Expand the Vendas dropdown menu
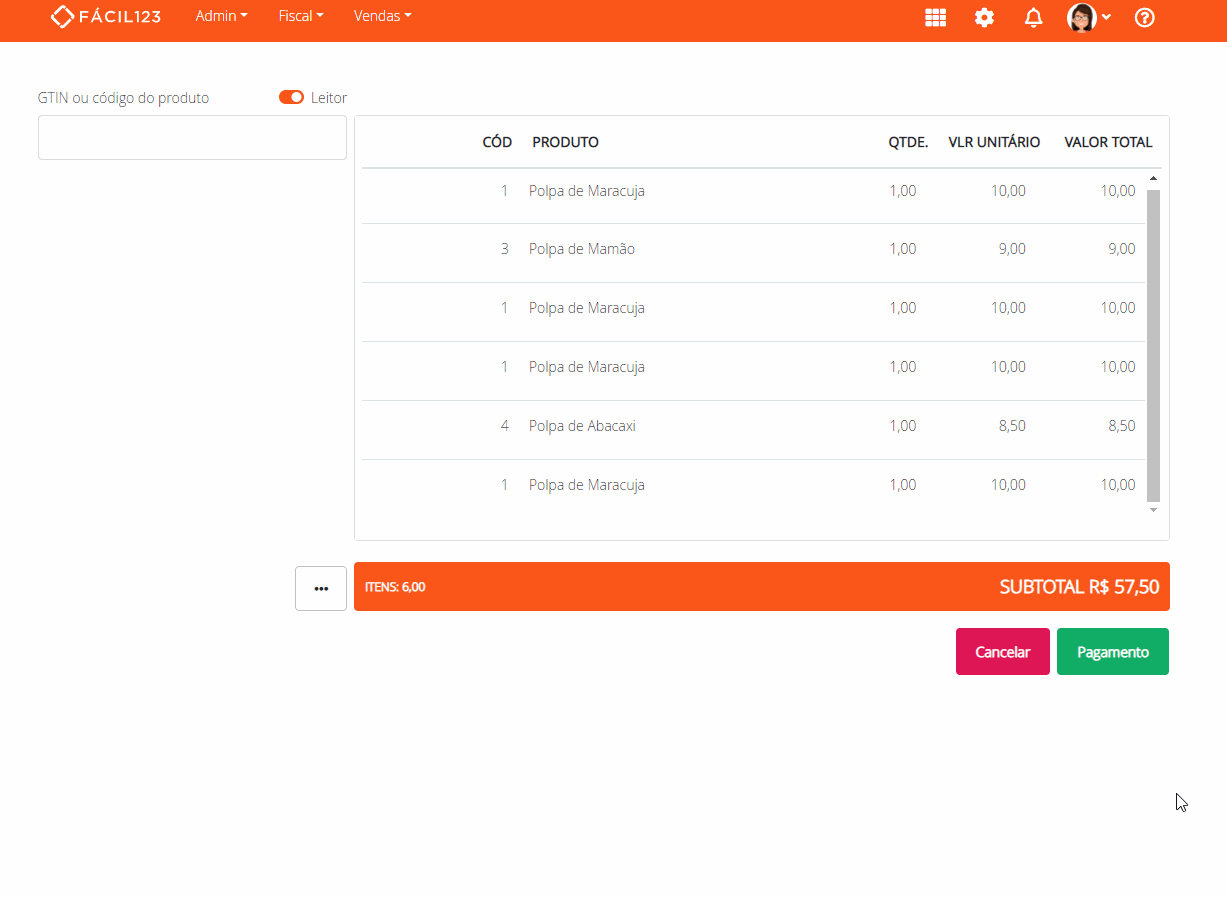Viewport: 1227px width, 897px height. click(x=382, y=16)
